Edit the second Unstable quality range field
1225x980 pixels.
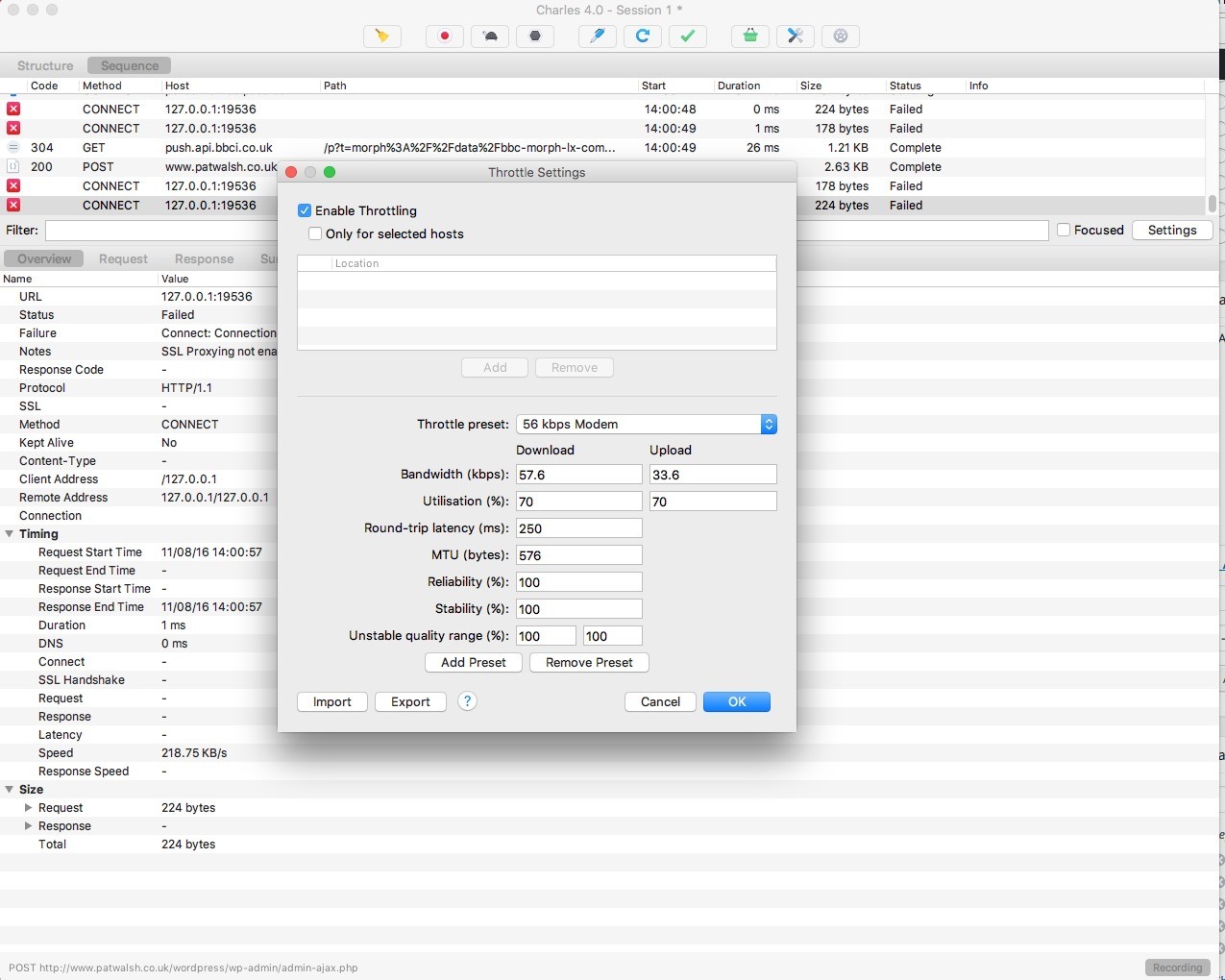[x=612, y=636]
